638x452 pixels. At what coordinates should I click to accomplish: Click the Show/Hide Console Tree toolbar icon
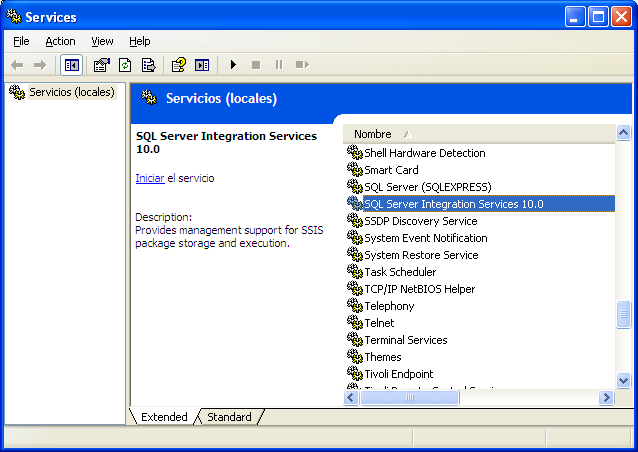[72, 65]
